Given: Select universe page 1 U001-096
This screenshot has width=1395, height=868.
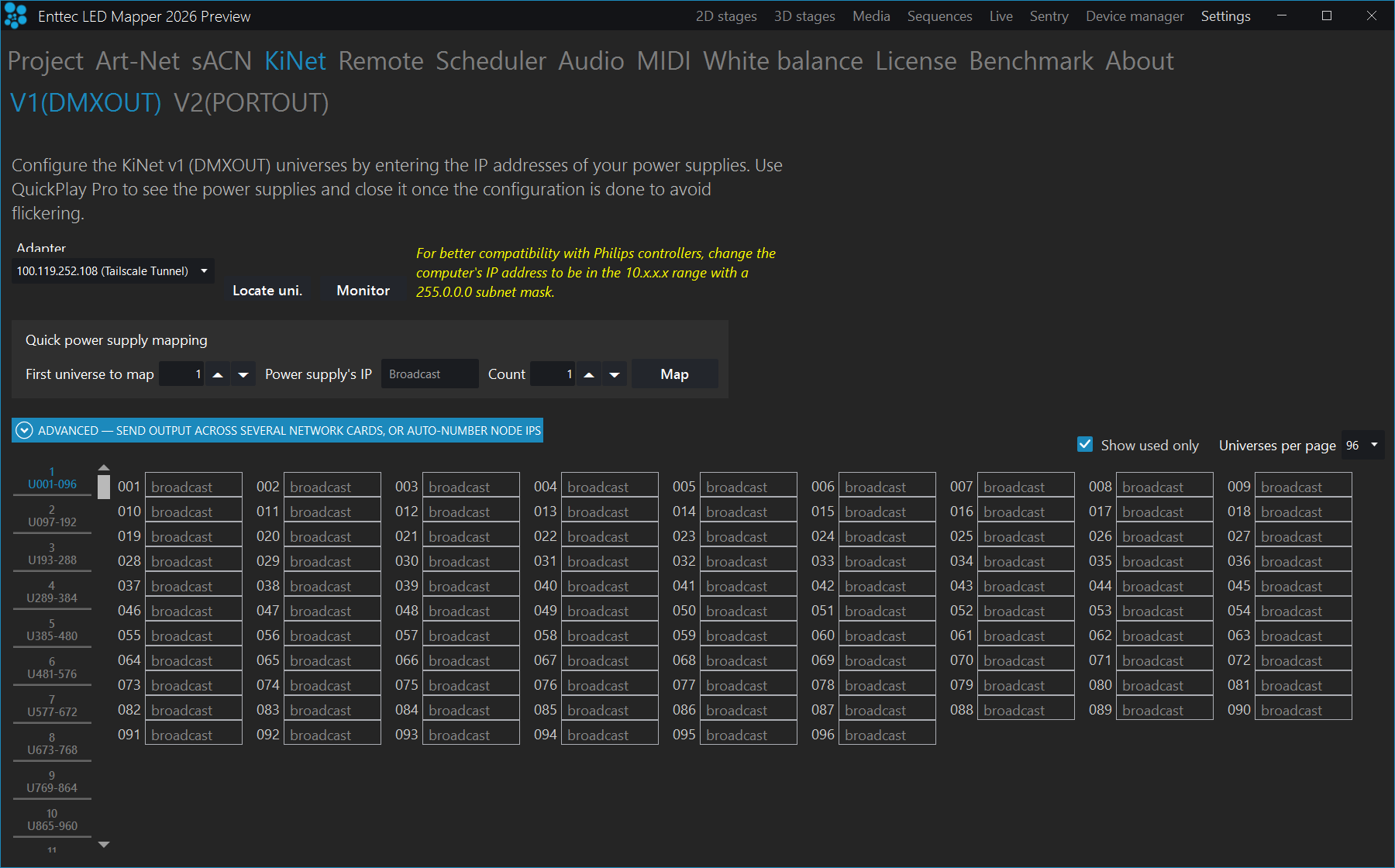Looking at the screenshot, I should (52, 478).
